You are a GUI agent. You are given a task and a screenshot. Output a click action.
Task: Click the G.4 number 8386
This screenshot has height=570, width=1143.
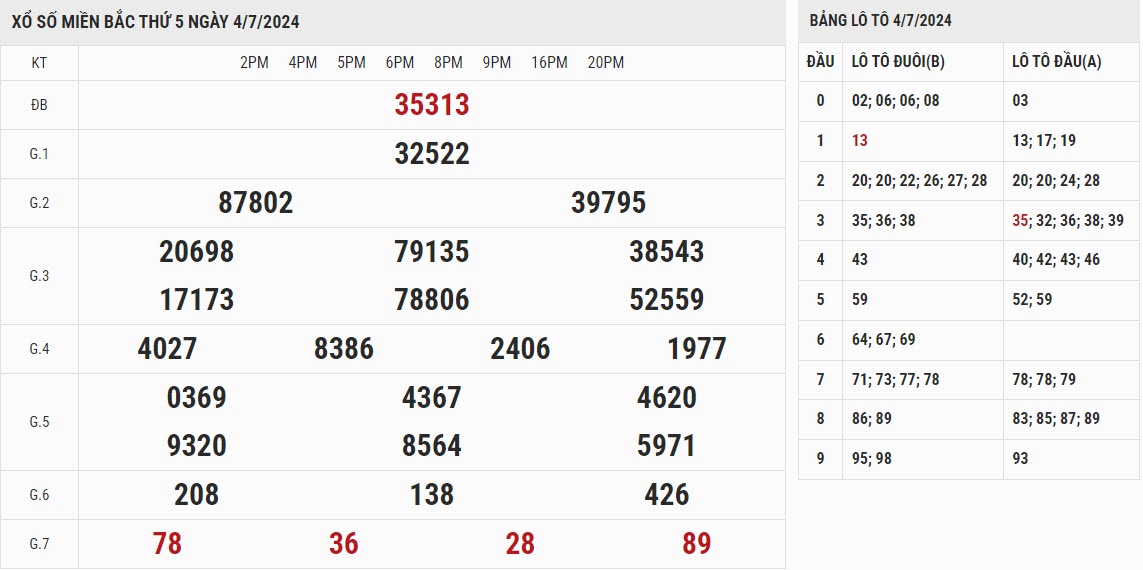click(x=343, y=349)
